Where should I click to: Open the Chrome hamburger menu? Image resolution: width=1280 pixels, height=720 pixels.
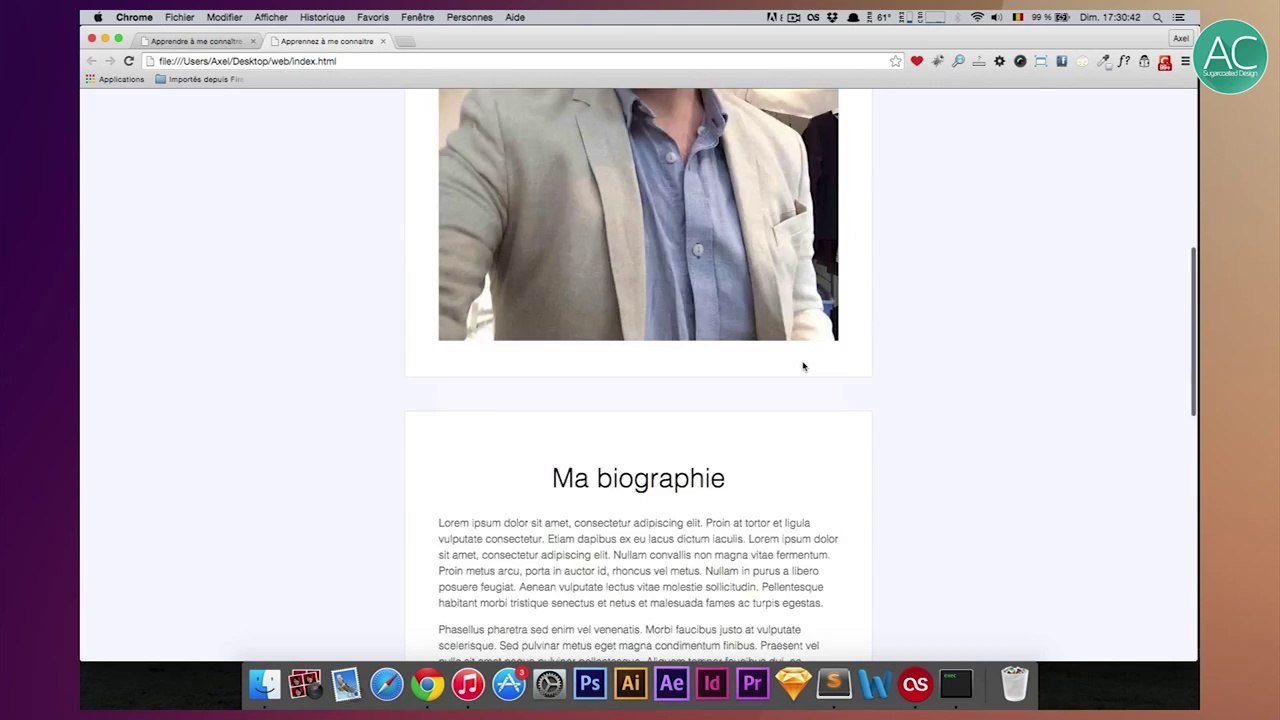[1185, 61]
